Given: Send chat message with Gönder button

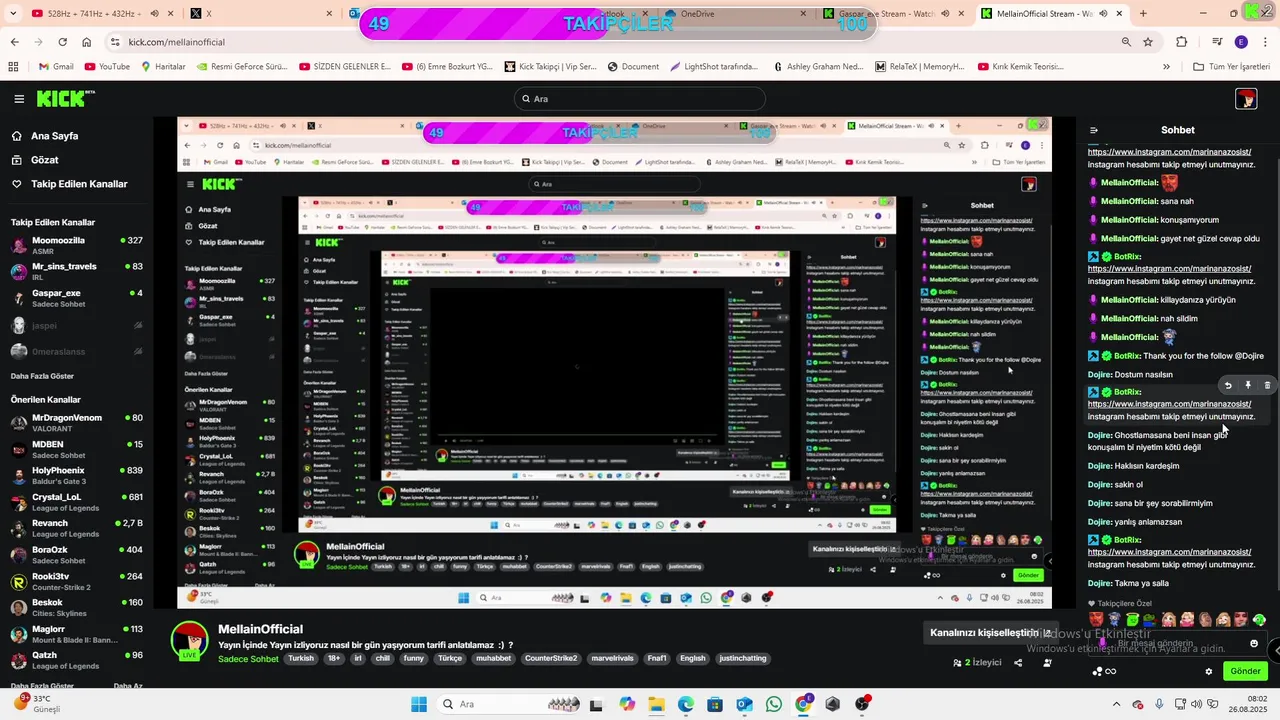Looking at the screenshot, I should click(x=1245, y=672).
